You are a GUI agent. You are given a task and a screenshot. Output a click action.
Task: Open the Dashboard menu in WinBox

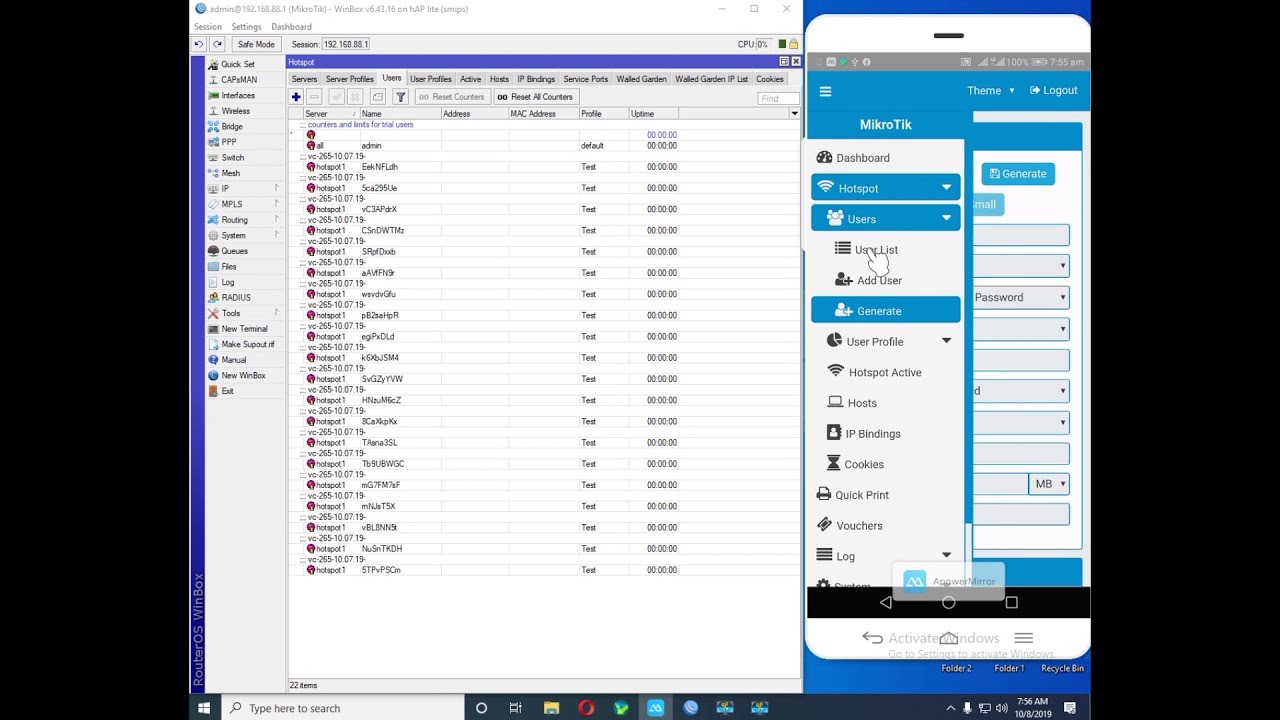(x=291, y=27)
